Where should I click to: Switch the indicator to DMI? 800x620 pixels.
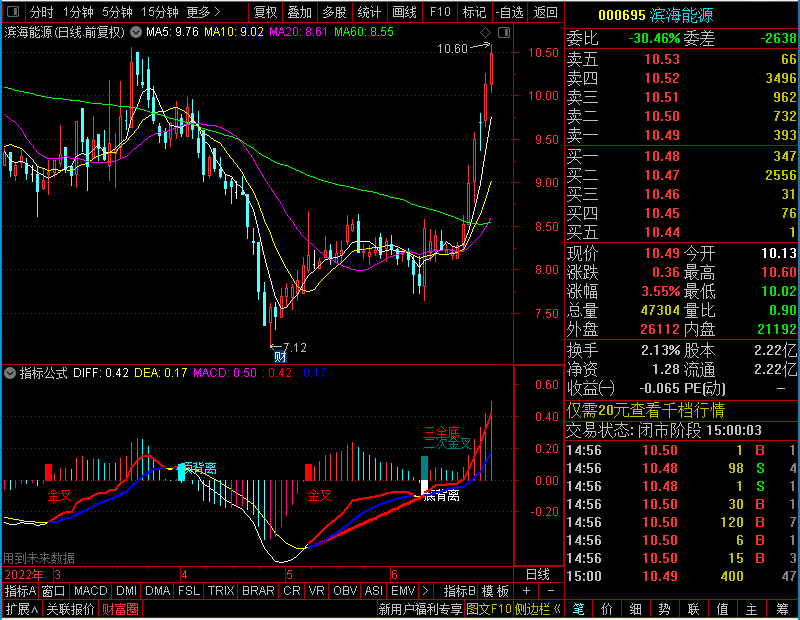(x=126, y=591)
